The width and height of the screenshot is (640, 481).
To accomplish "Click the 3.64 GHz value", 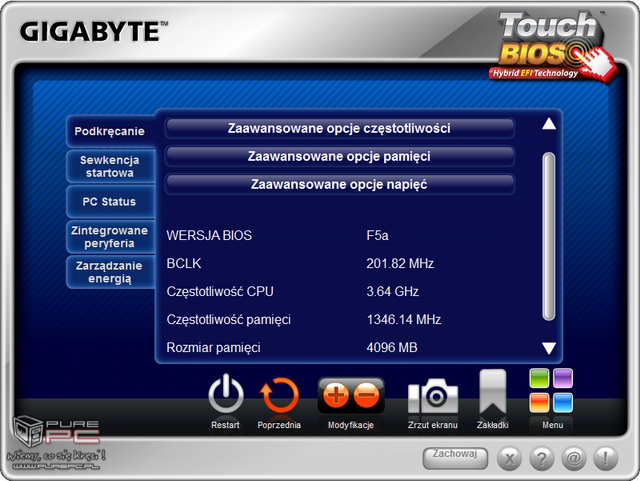I will [x=393, y=292].
